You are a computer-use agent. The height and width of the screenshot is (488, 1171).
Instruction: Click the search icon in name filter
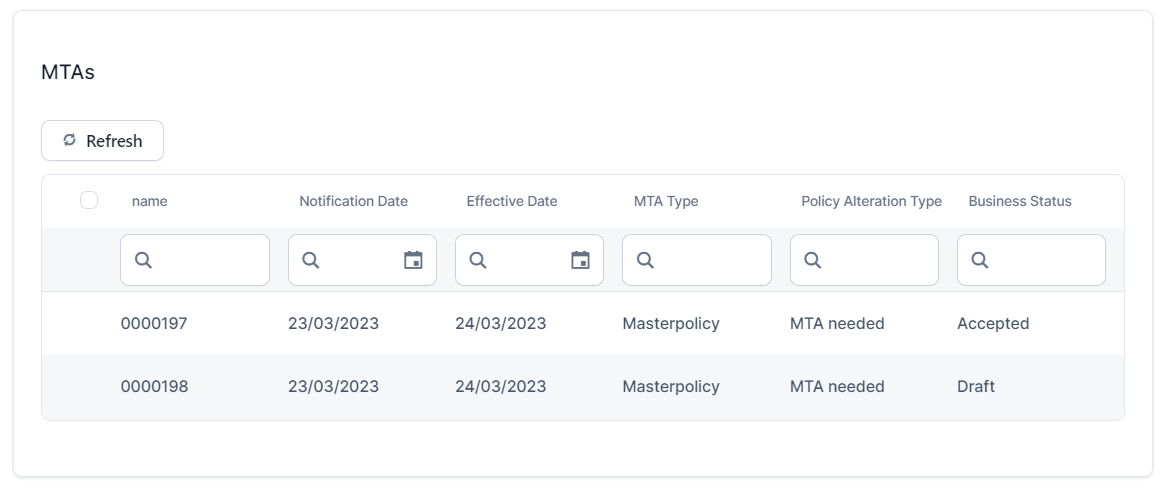pyautogui.click(x=143, y=260)
